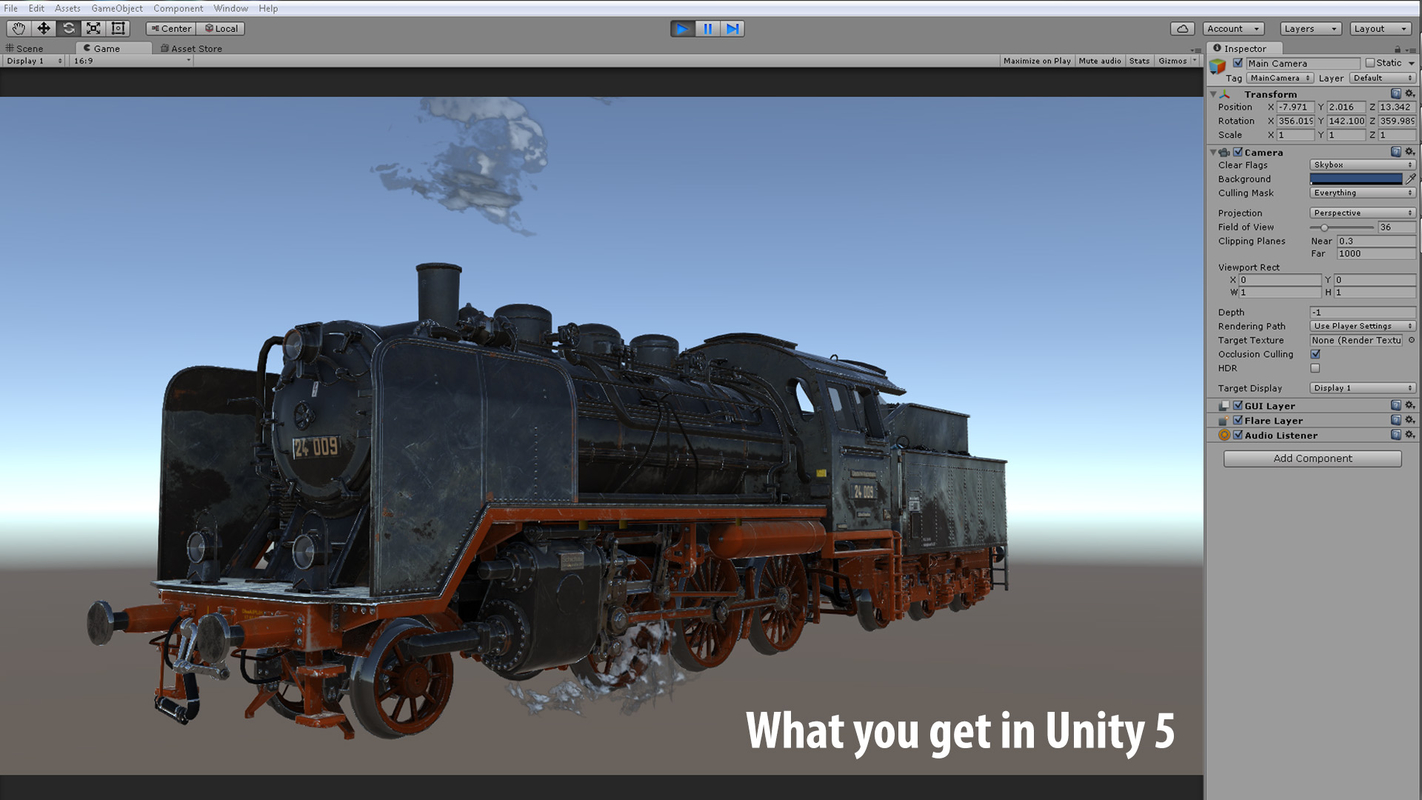Toggle Occlusion Culling off
This screenshot has width=1422, height=800.
point(1316,354)
